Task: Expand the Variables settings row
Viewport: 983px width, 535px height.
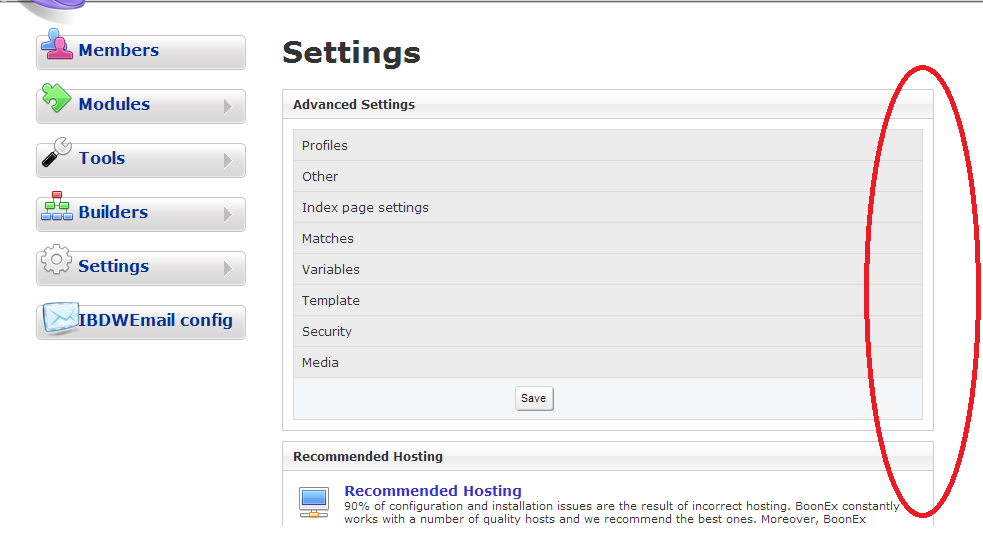Action: [x=331, y=269]
